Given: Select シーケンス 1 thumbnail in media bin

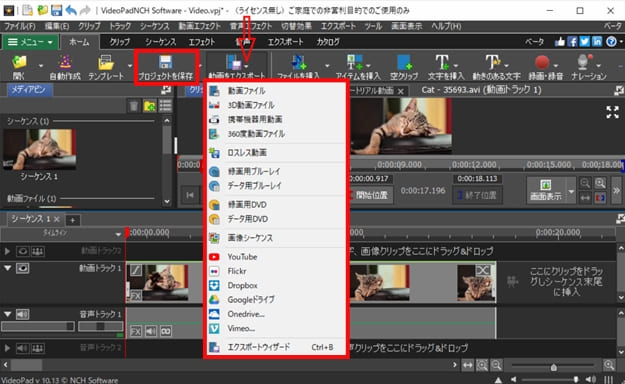Looking at the screenshot, I should (x=39, y=150).
